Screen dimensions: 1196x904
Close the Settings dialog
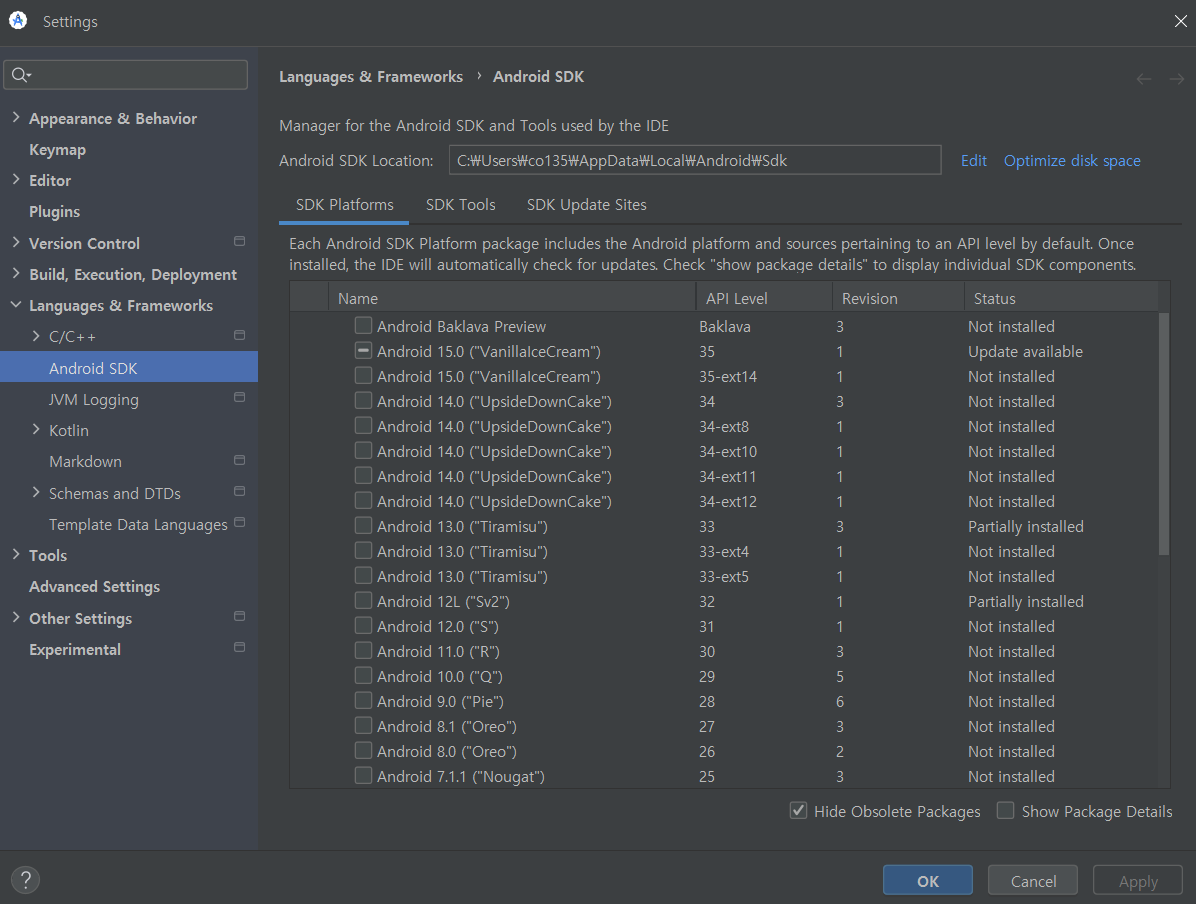coord(1180,21)
